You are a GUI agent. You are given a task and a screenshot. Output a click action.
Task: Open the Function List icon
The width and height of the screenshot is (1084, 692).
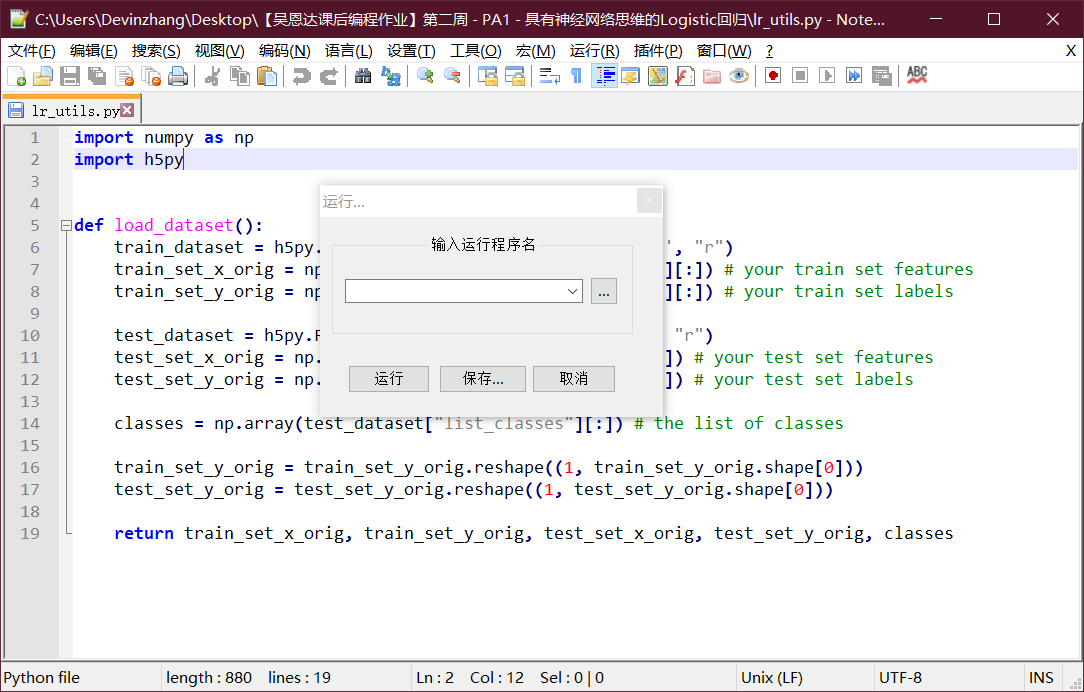point(684,76)
